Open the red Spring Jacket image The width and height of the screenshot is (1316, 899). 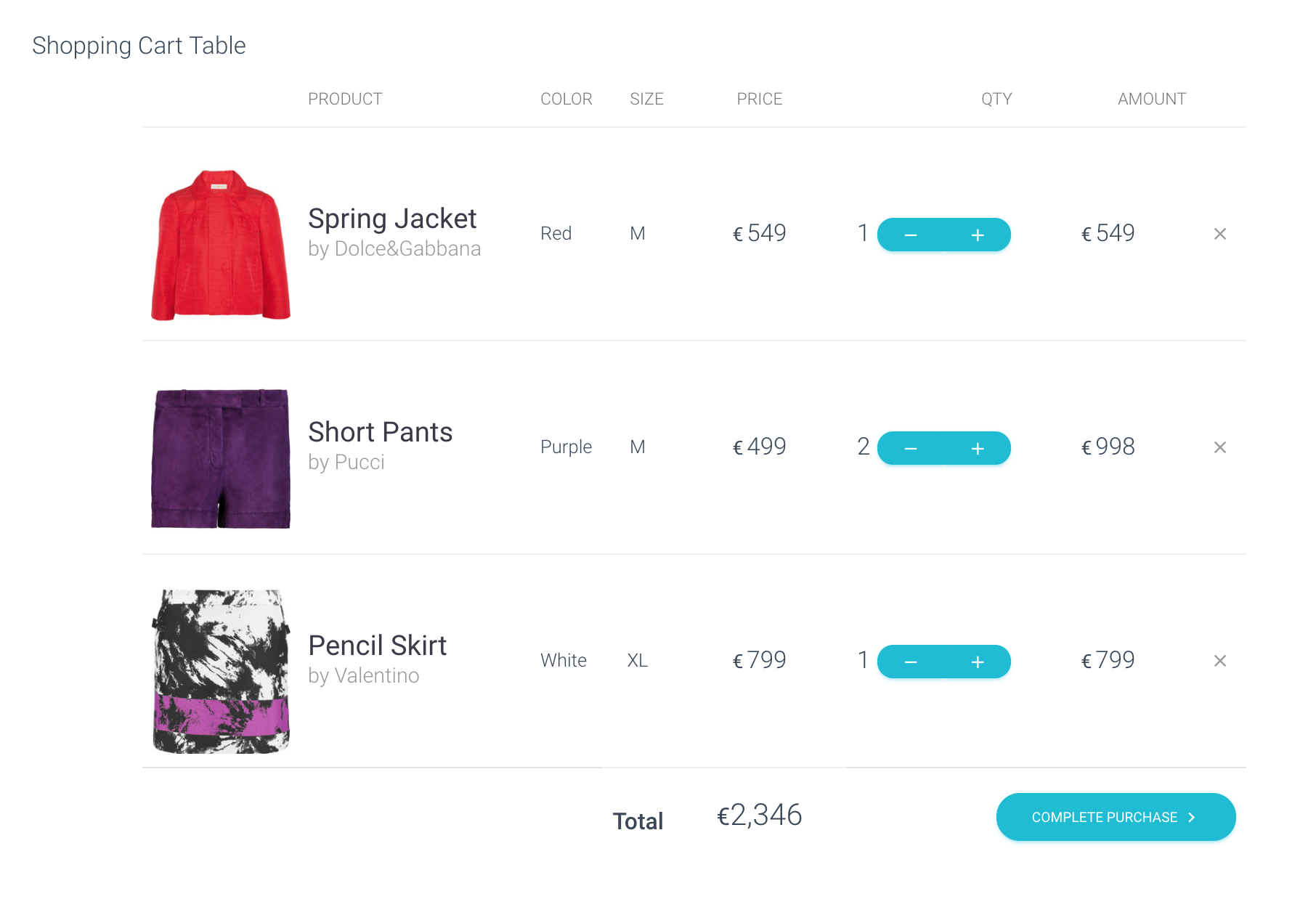pyautogui.click(x=220, y=245)
